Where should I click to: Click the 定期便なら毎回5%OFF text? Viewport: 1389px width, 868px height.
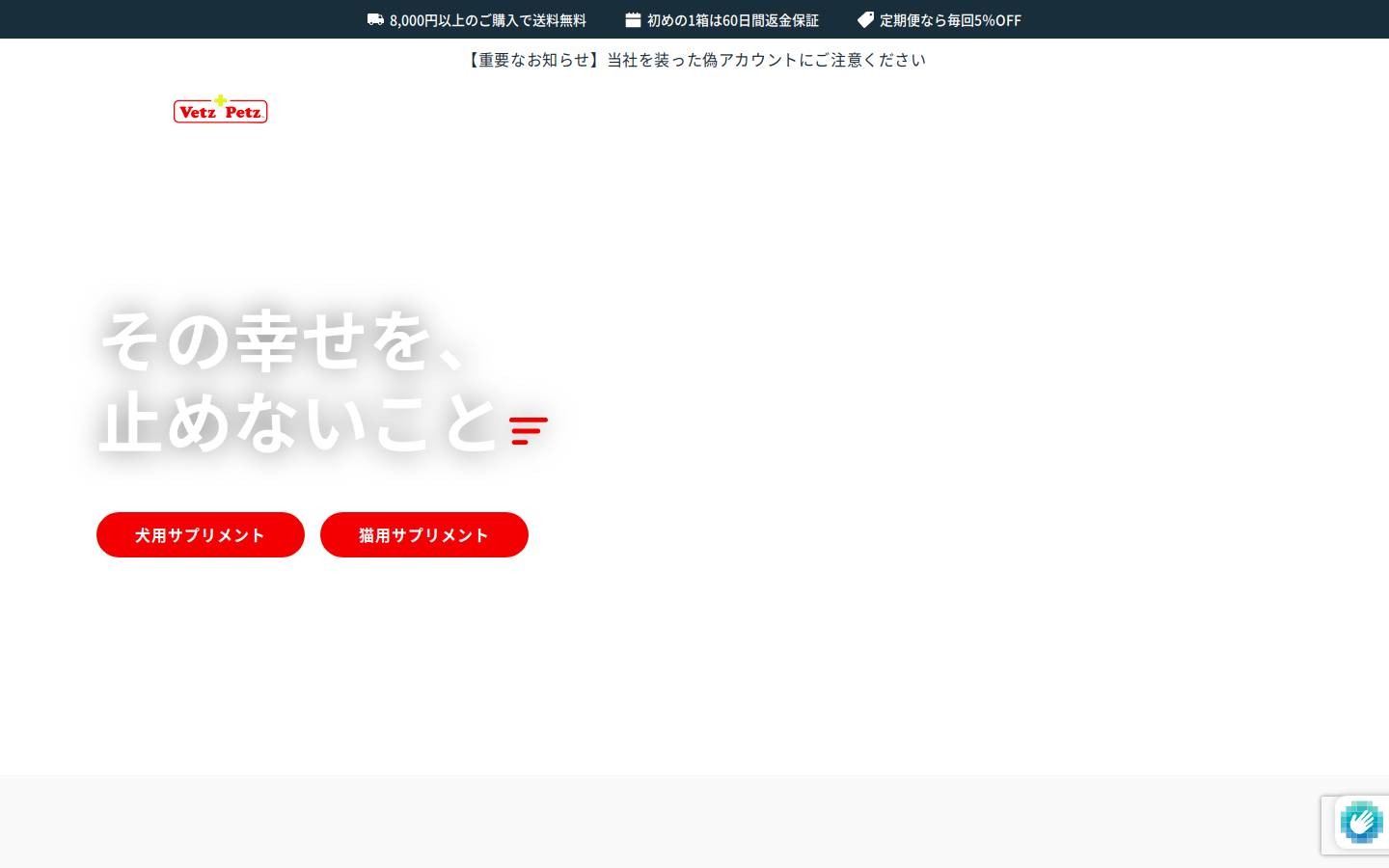pyautogui.click(x=950, y=20)
